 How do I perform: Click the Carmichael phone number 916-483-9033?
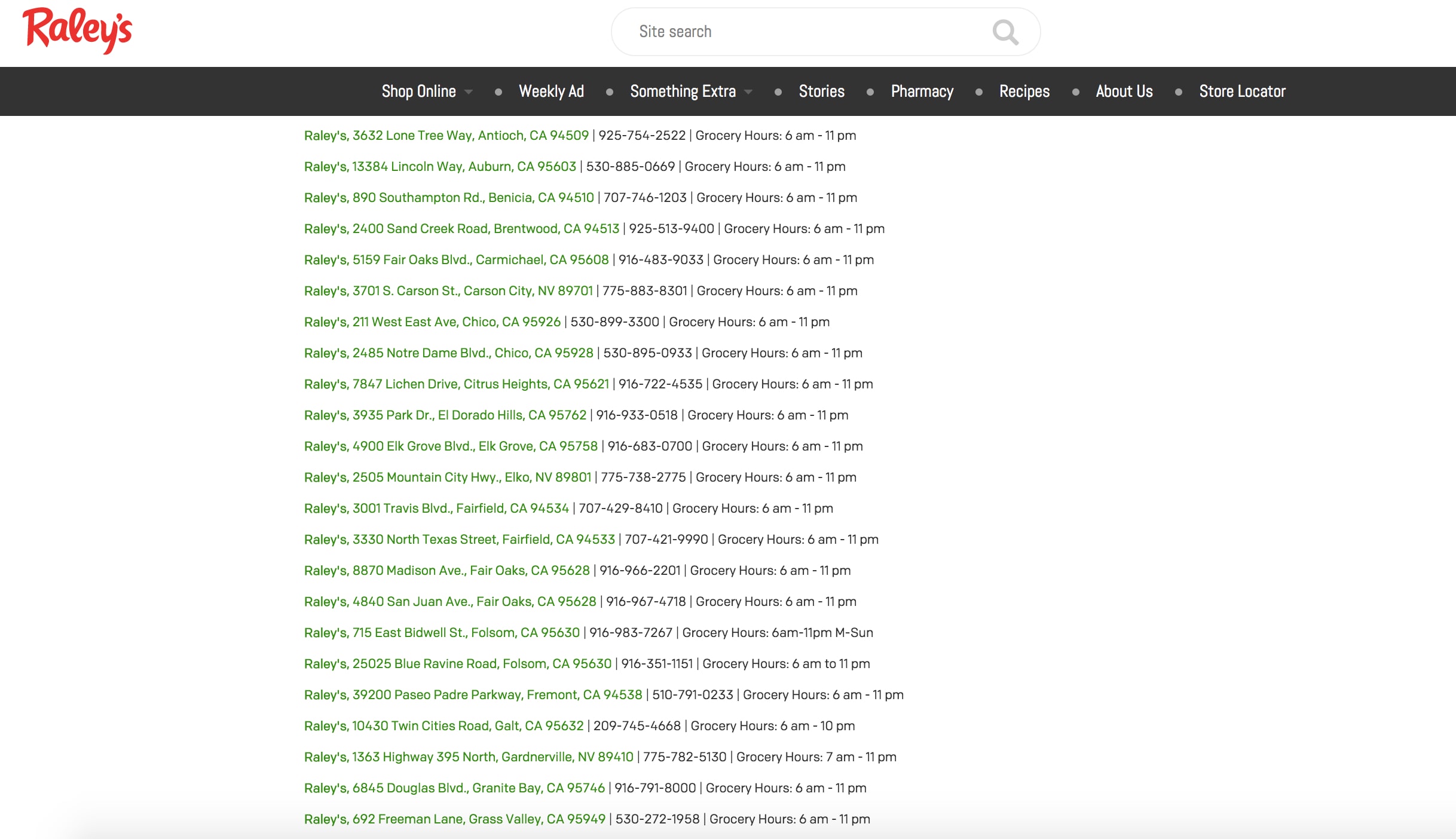point(661,260)
